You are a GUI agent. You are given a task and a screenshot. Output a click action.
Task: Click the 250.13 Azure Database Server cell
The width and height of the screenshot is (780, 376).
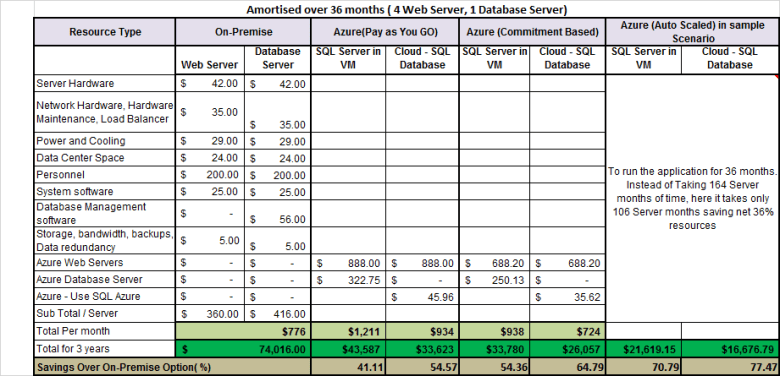[494, 280]
